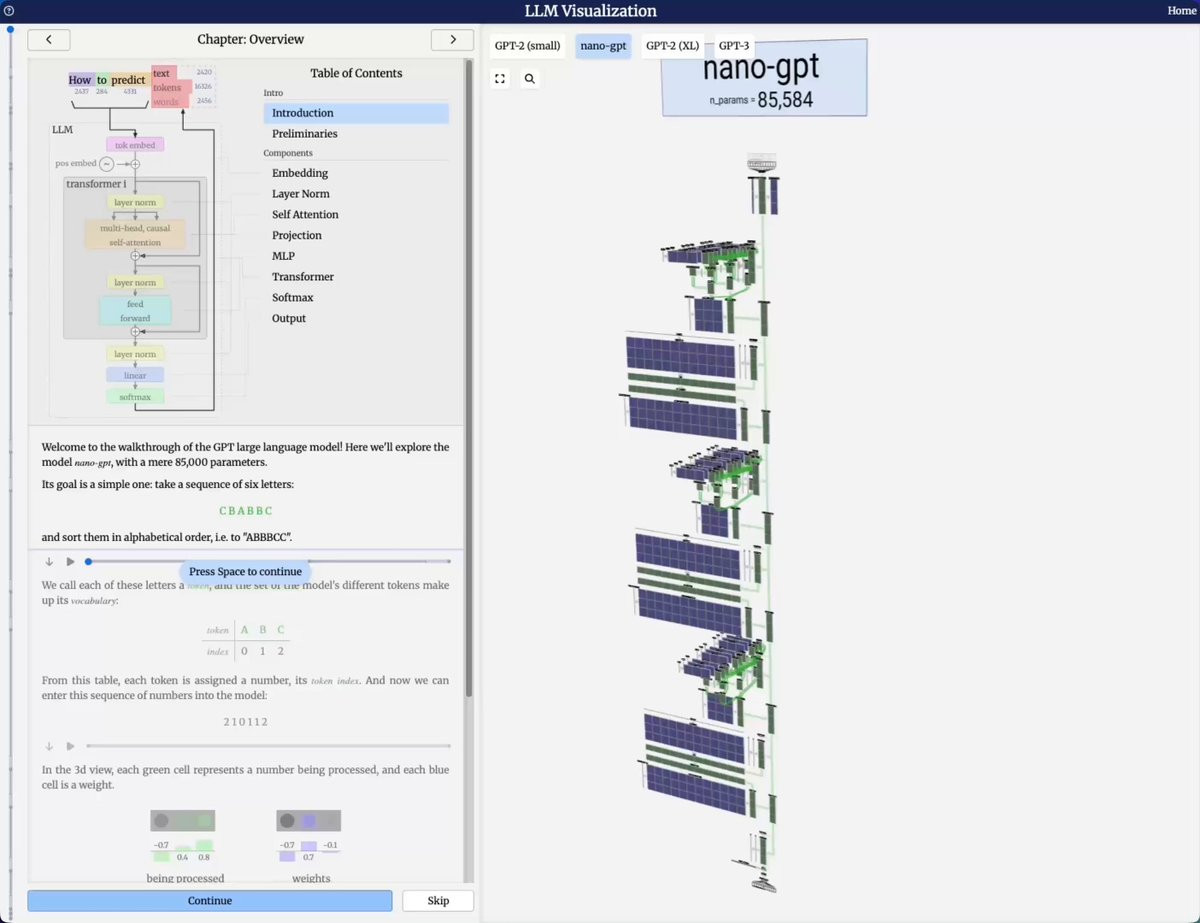The height and width of the screenshot is (923, 1200).
Task: Select the GPT-3 model
Action: [734, 46]
